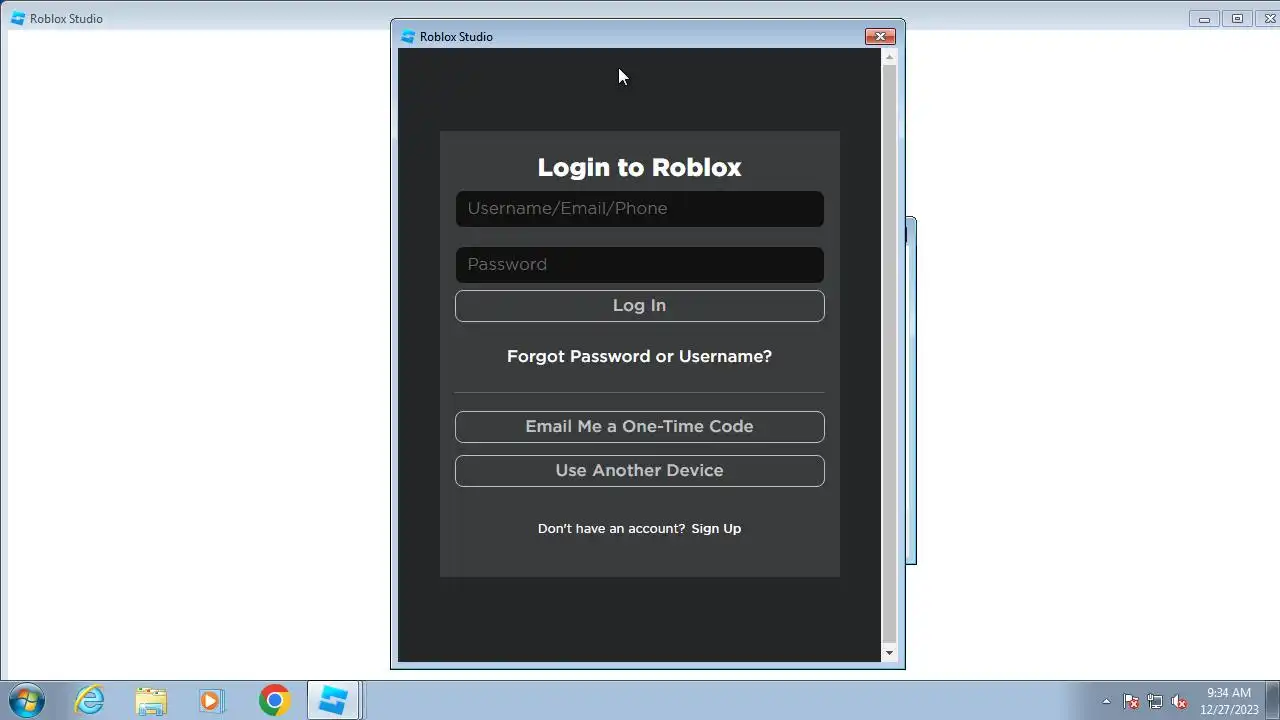Screen dimensions: 1280x720
Task: Restore down the main Roblox Studio window
Action: tap(1237, 19)
